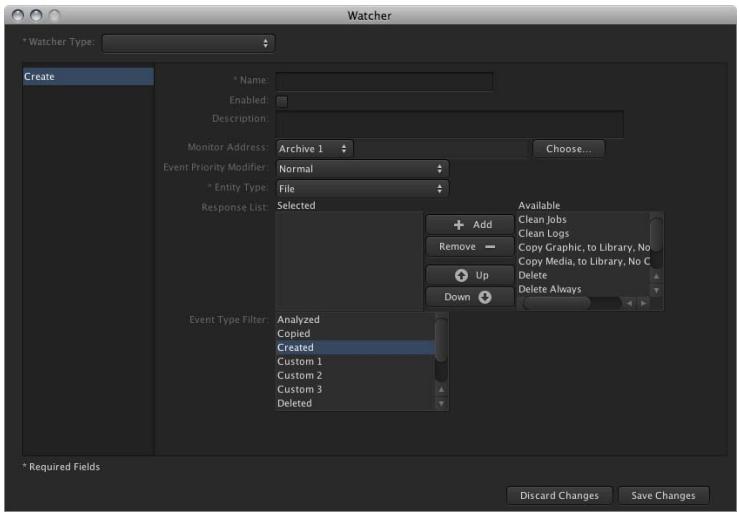Select Analyzed event type

[355, 320]
